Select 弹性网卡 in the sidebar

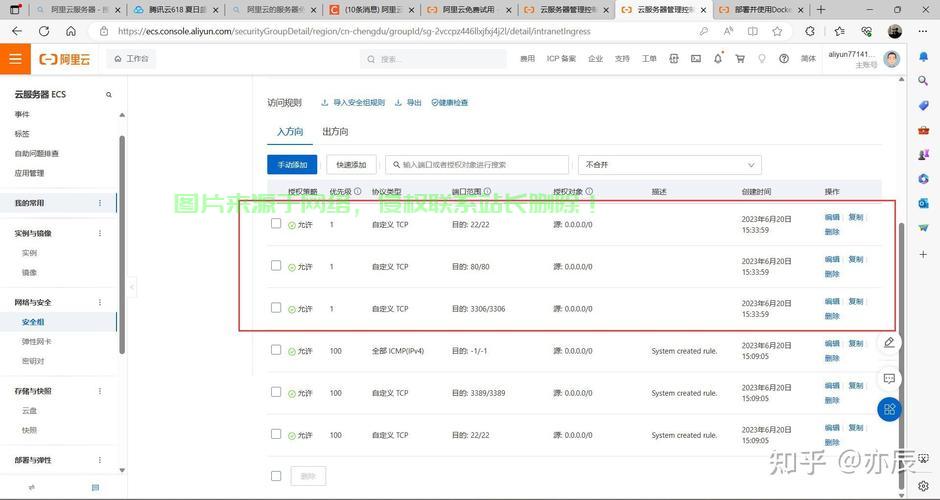(x=37, y=342)
